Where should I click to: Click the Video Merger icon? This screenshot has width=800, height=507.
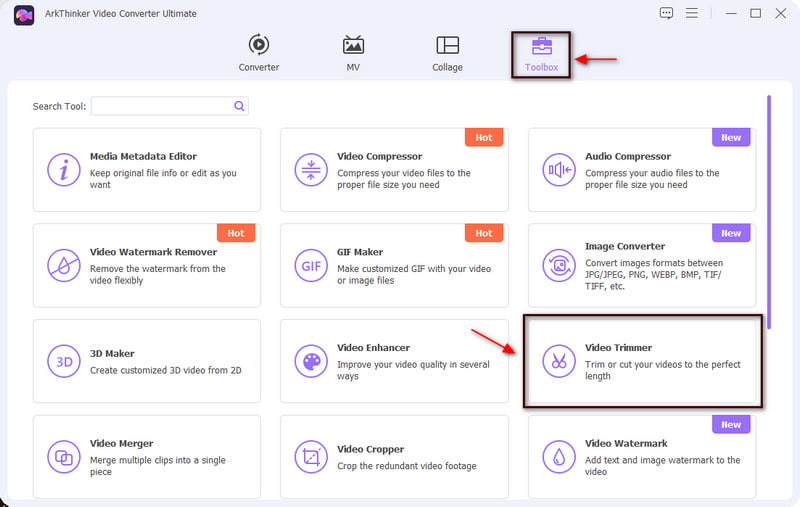point(64,457)
